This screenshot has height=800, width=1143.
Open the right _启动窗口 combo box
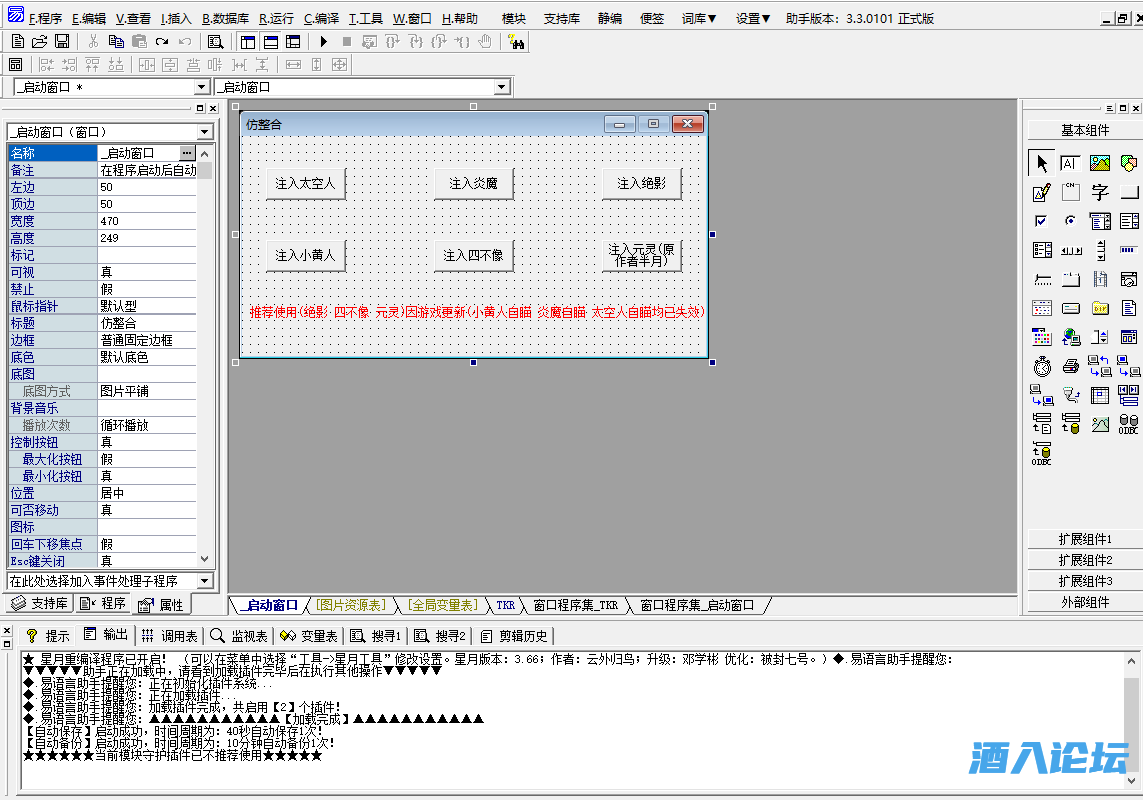click(500, 87)
